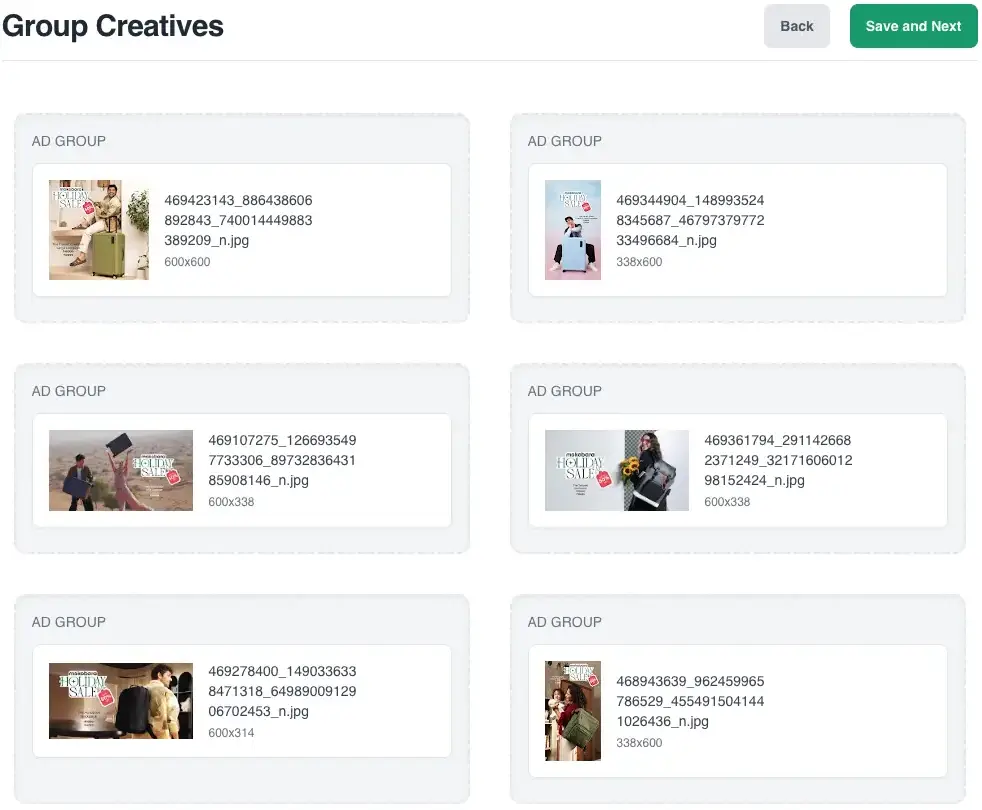Select the light blue suitcase portrait thumbnail
The width and height of the screenshot is (982, 810).
pyautogui.click(x=573, y=230)
